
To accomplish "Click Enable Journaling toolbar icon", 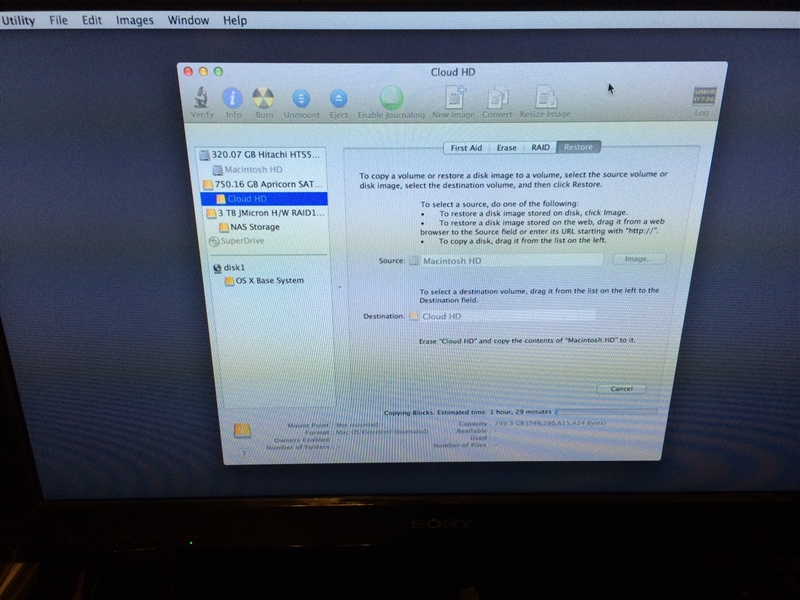I will (x=391, y=103).
